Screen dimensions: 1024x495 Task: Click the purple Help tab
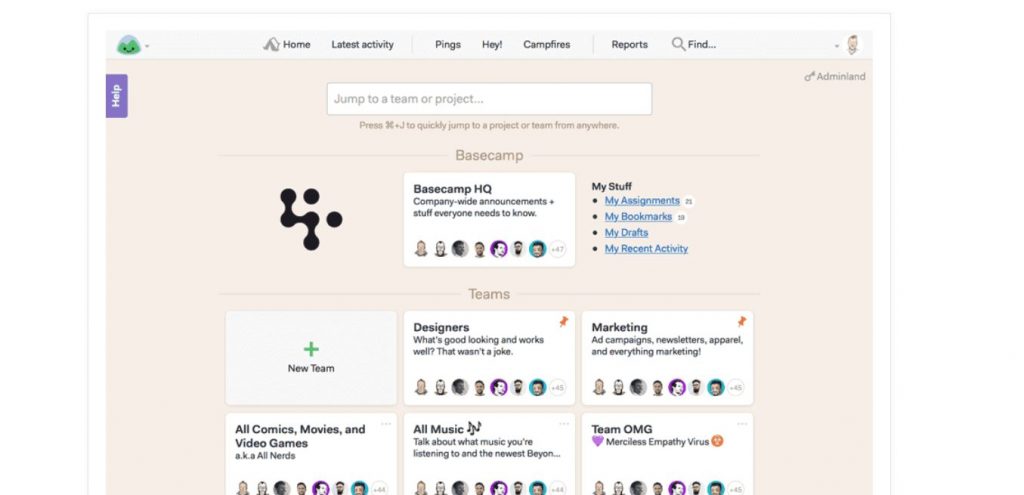coord(116,96)
